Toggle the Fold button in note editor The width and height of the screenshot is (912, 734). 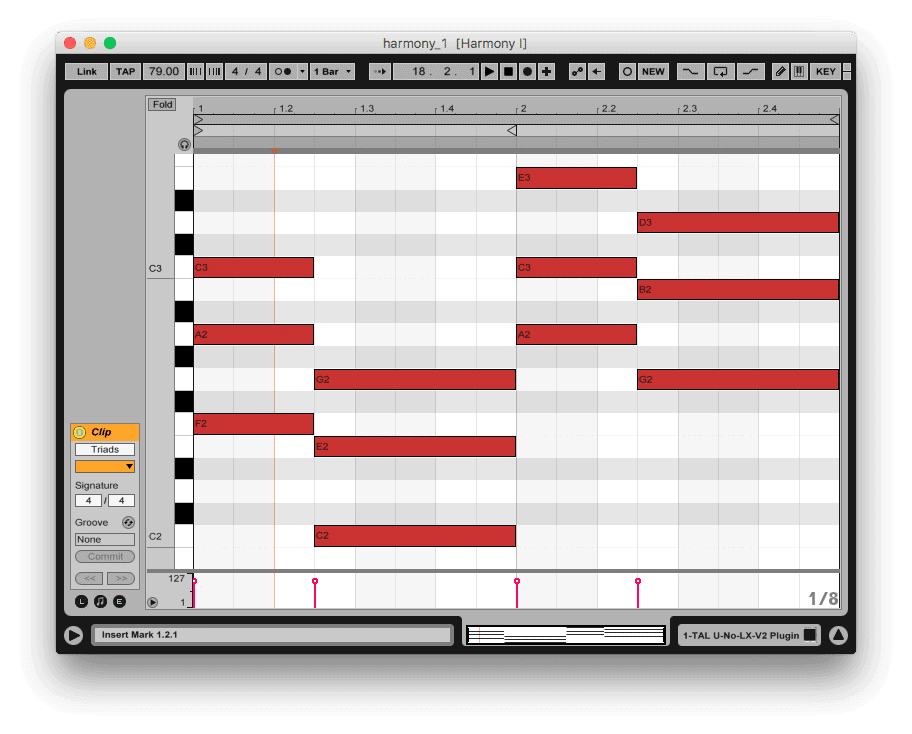point(162,105)
